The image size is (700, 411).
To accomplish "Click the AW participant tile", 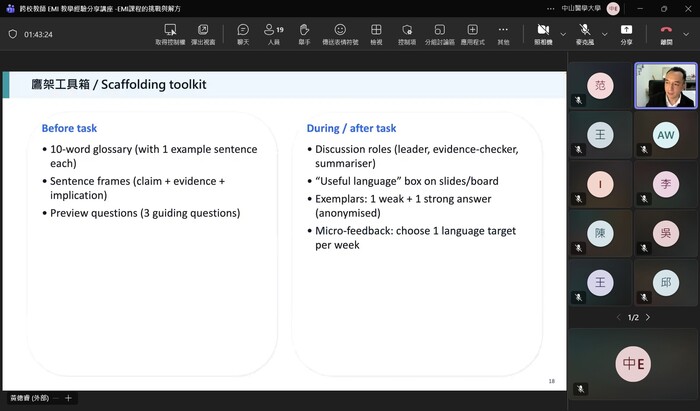I will tap(665, 135).
